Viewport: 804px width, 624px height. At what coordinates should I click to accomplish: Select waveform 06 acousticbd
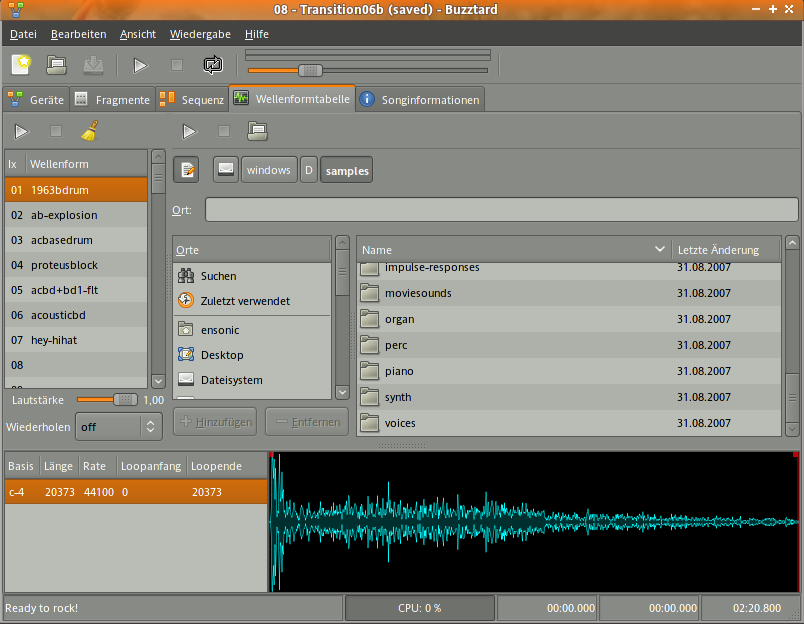[x=76, y=315]
